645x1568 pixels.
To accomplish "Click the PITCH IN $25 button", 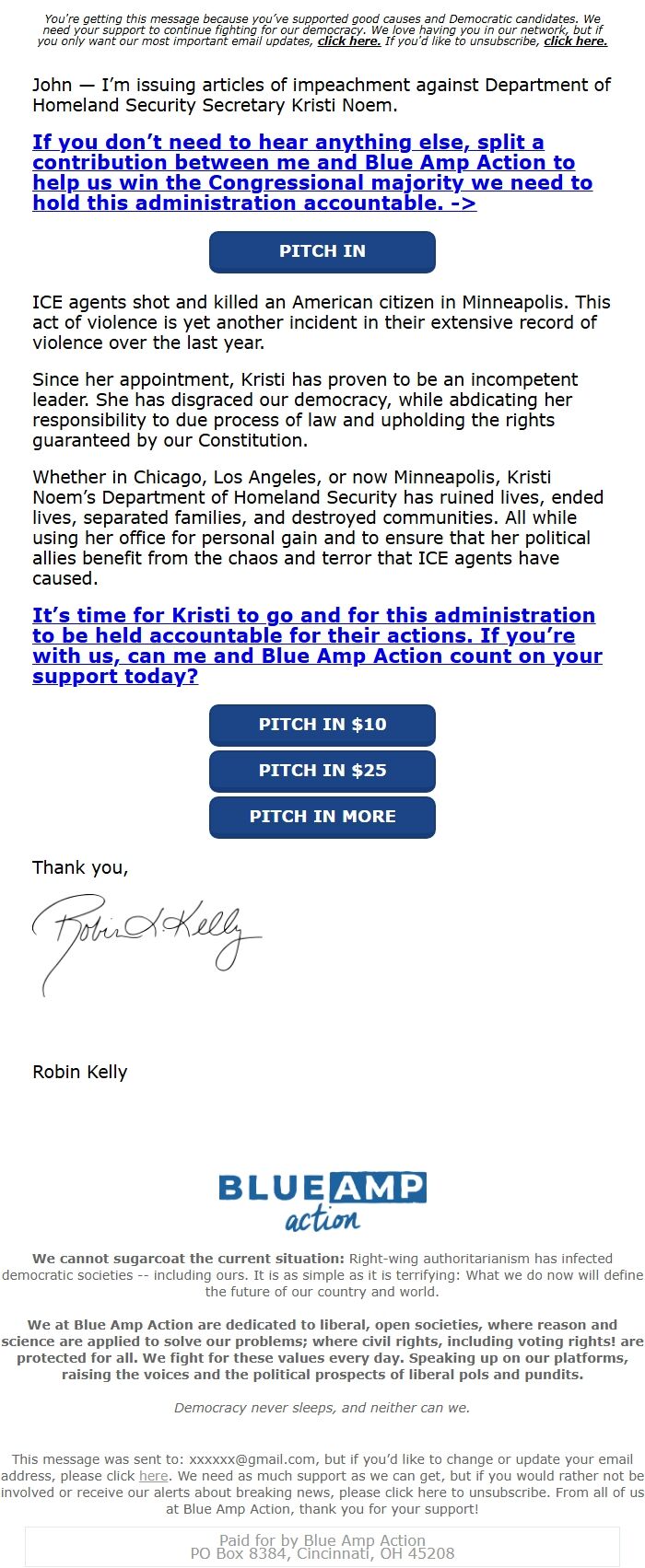I will pos(322,771).
